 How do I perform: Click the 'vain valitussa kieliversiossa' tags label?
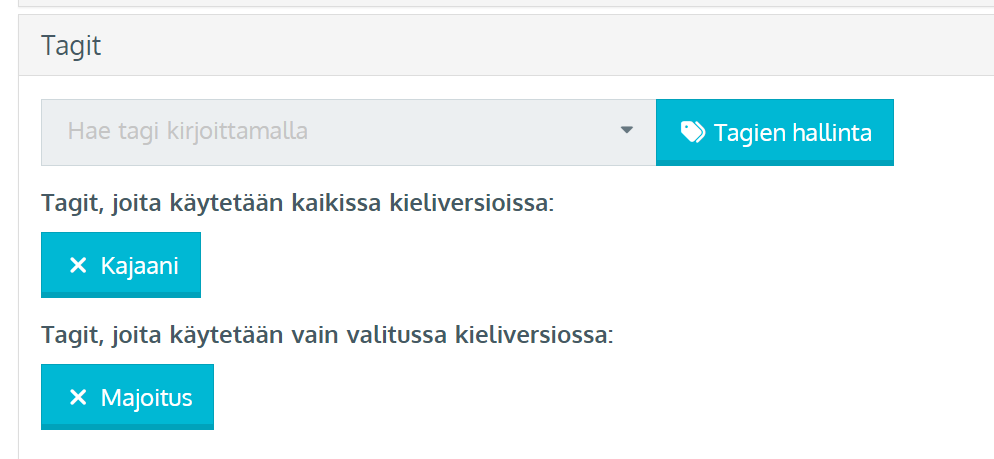(327, 335)
